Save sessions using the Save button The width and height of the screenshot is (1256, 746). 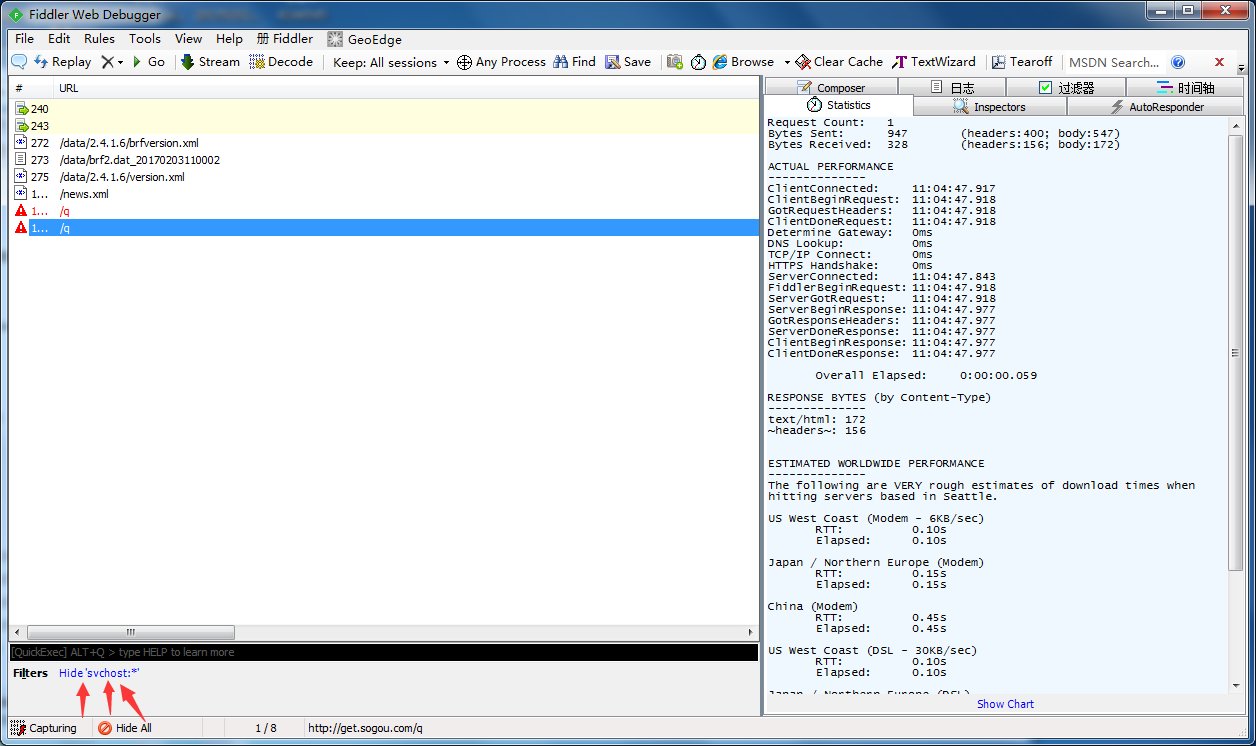(627, 62)
